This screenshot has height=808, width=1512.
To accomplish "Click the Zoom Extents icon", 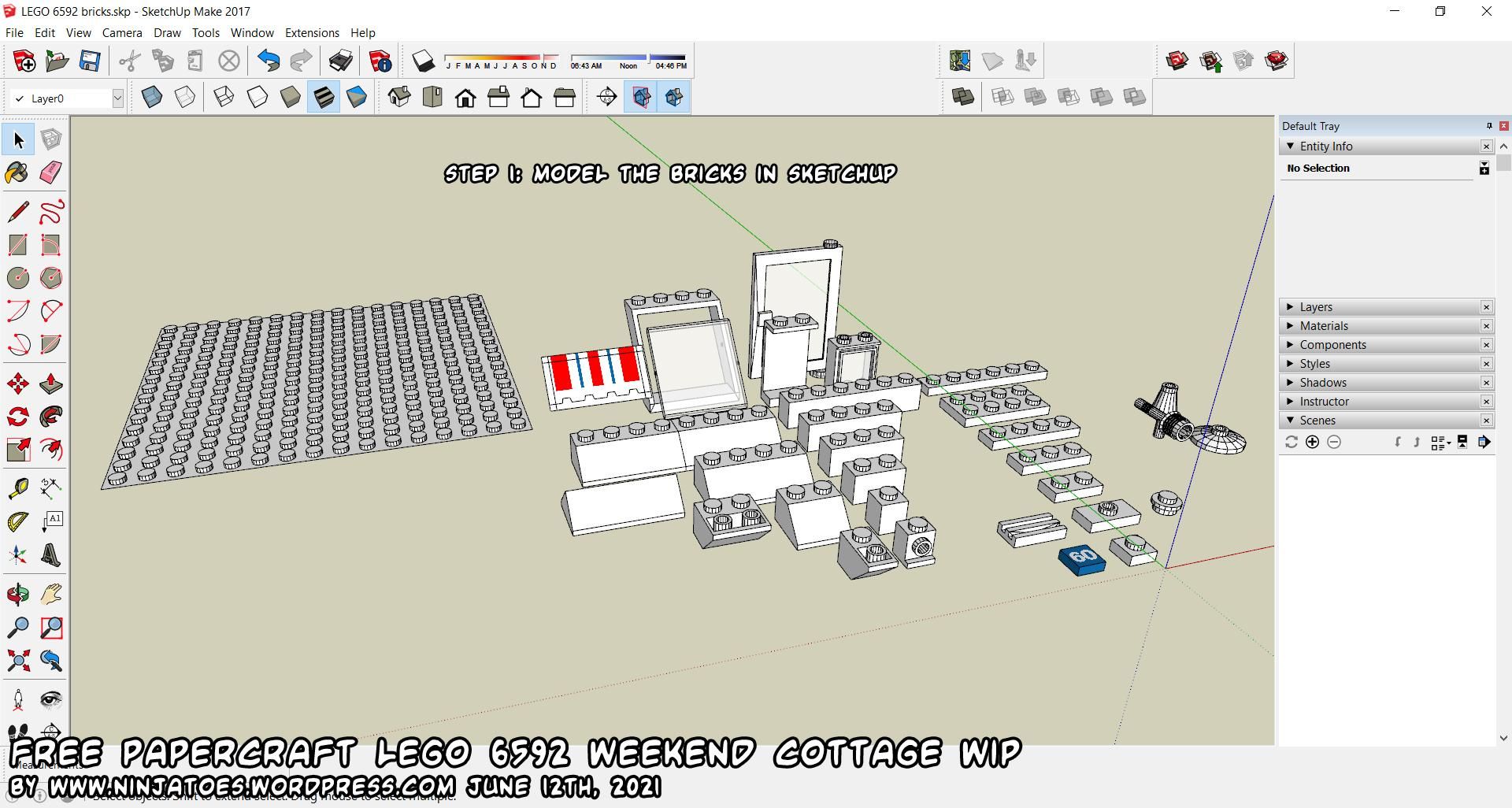I will click(17, 660).
